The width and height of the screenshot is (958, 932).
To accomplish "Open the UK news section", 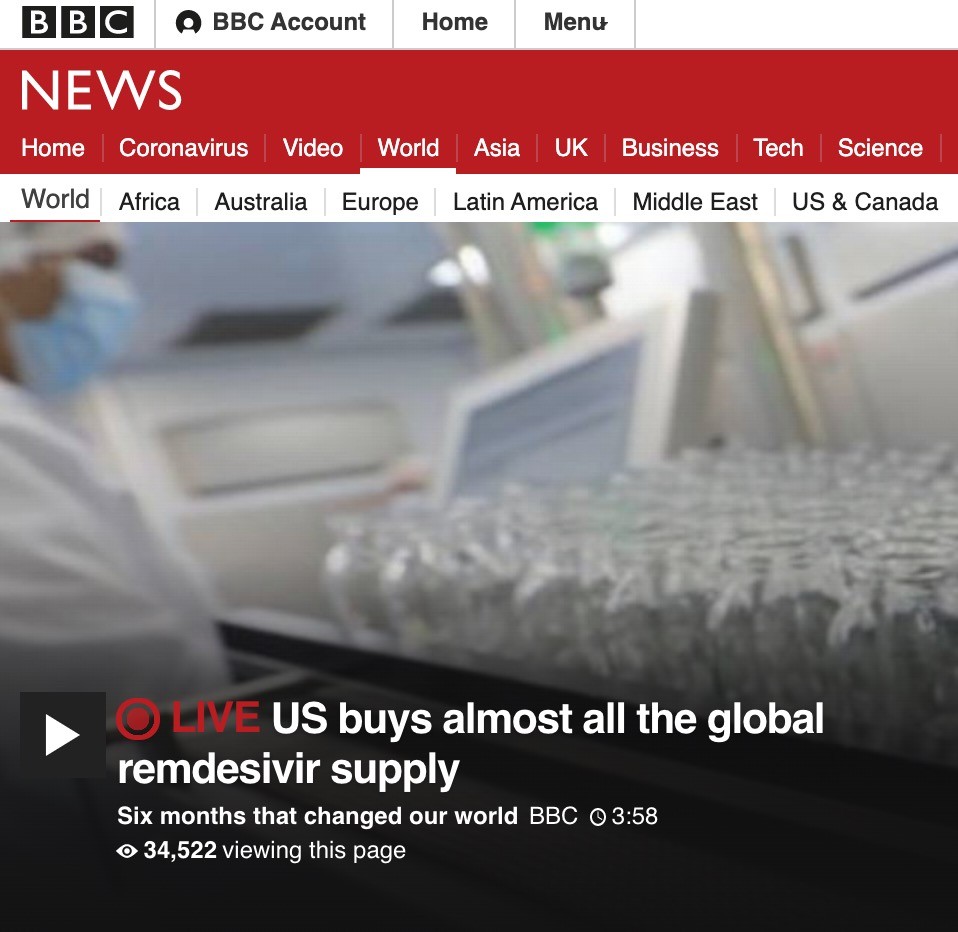I will pyautogui.click(x=571, y=148).
